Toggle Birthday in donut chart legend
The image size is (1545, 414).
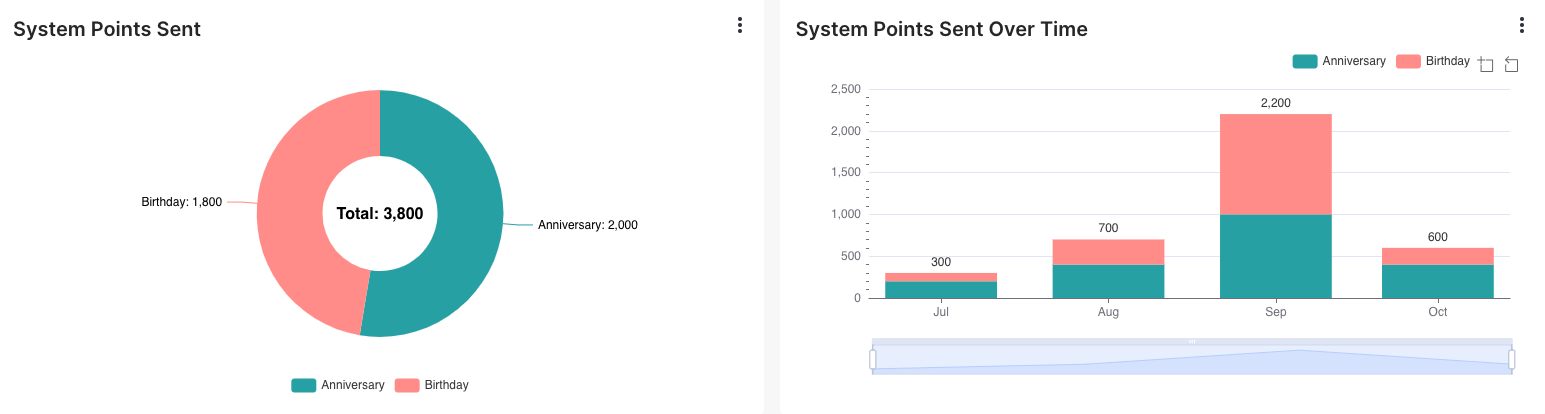[432, 385]
